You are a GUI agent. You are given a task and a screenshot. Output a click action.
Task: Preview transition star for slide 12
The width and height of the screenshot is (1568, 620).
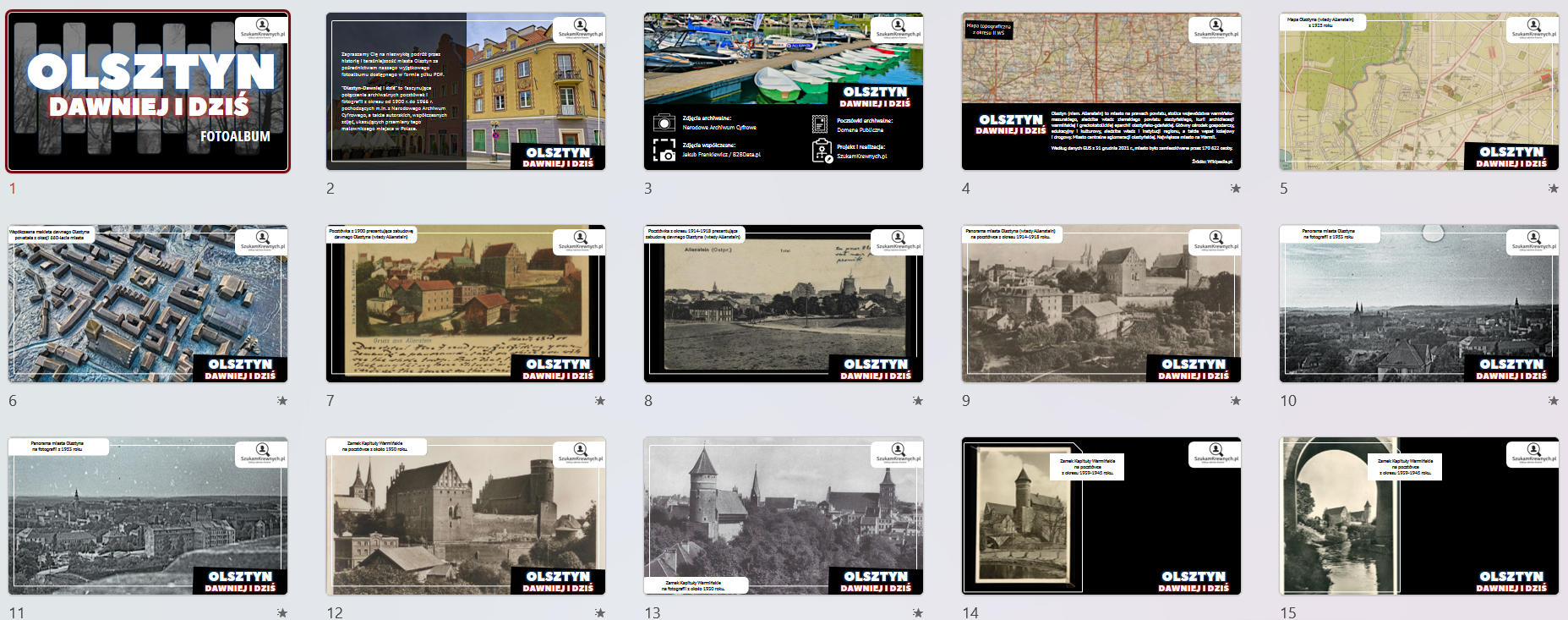599,612
